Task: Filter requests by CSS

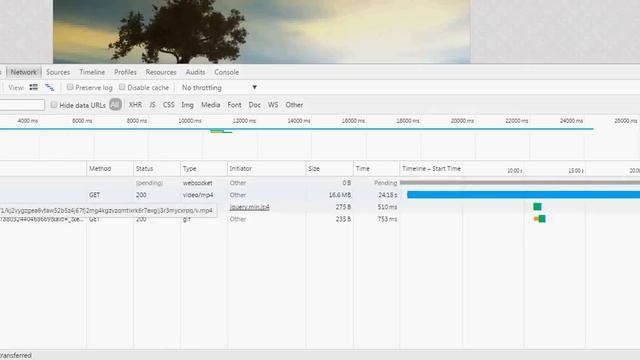Action: [169, 105]
